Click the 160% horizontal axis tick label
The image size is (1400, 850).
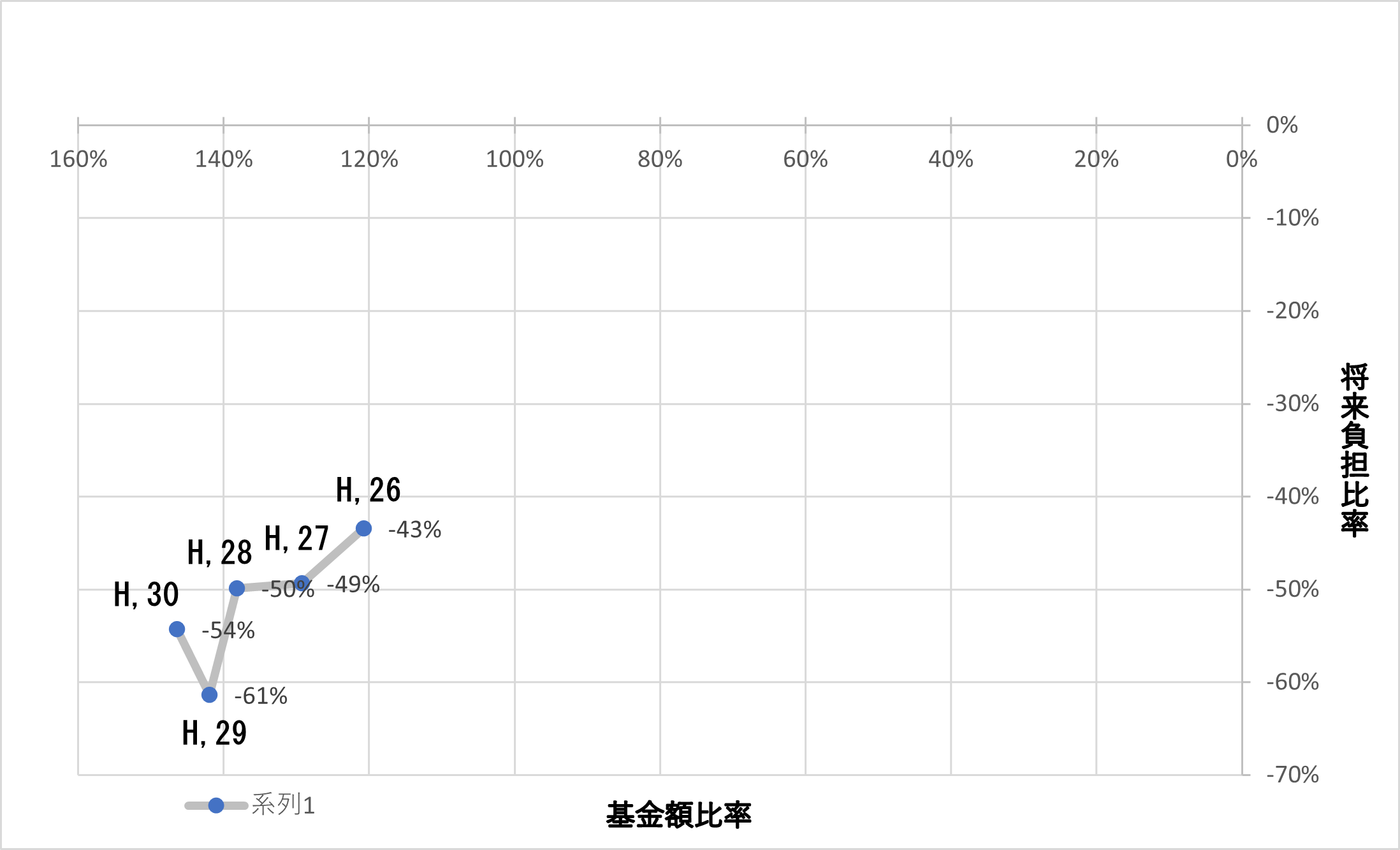(78, 159)
